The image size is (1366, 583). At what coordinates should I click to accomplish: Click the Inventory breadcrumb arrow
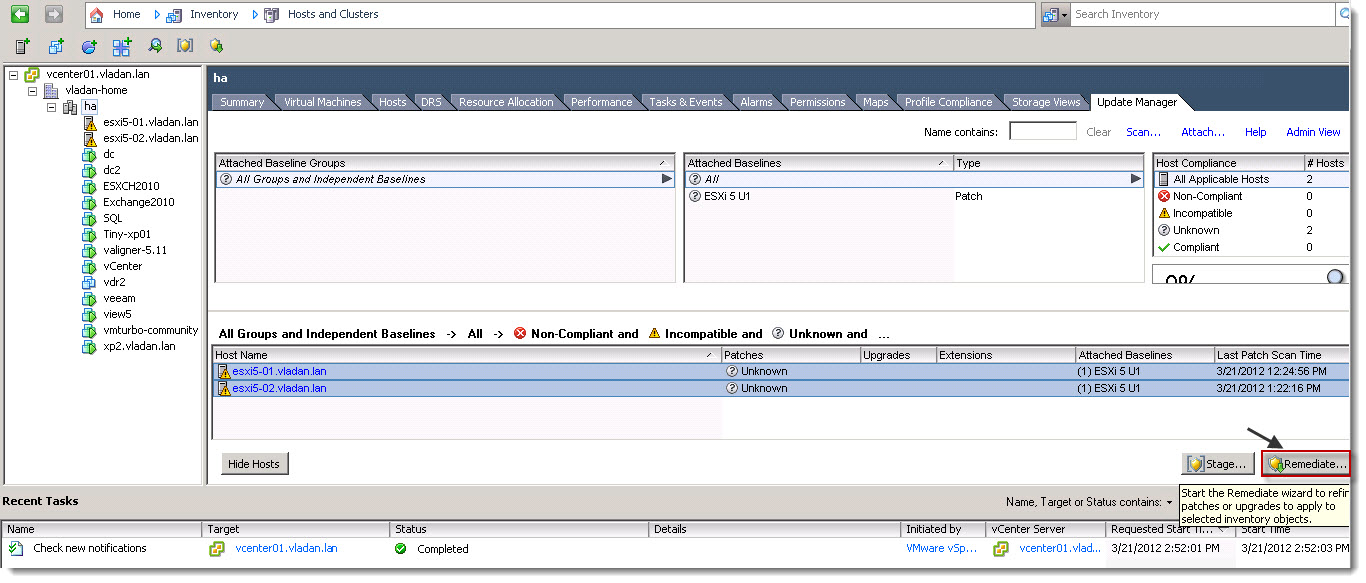pos(157,15)
